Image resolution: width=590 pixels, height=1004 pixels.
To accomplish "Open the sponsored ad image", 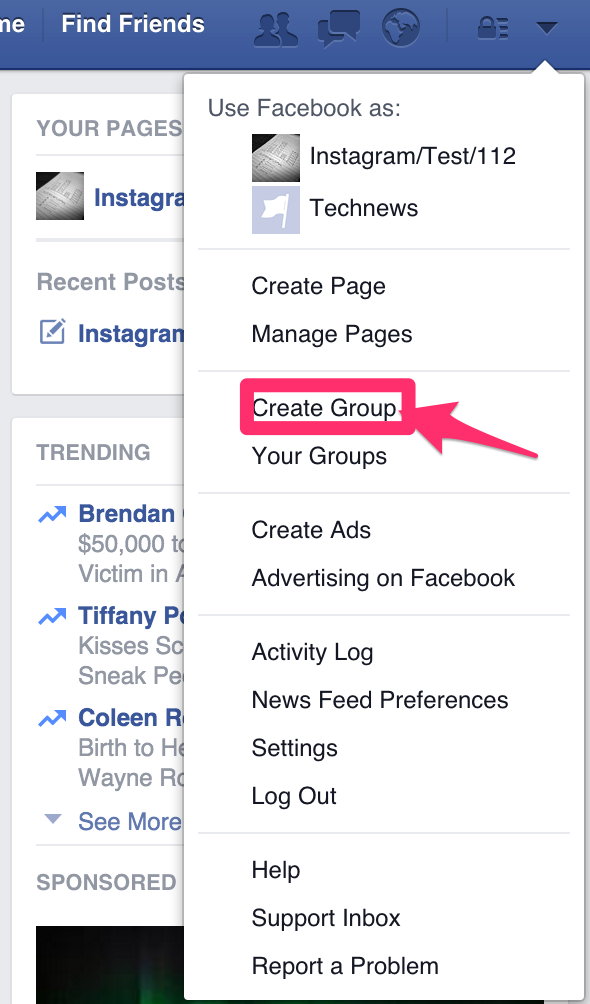I will tap(110, 965).
